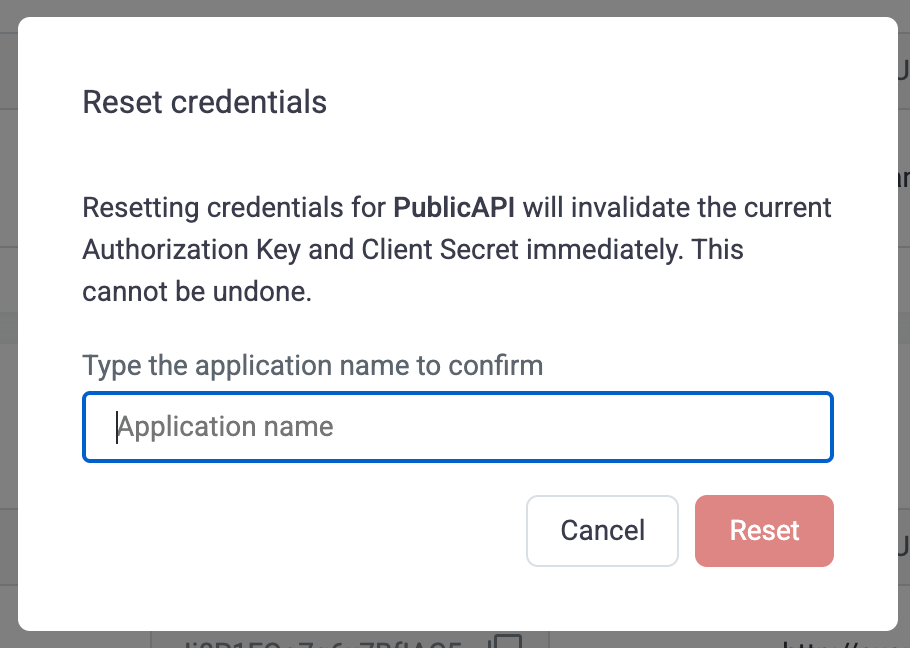Click the partially hidden key string below the dialog
910x648 pixels.
coord(322,644)
